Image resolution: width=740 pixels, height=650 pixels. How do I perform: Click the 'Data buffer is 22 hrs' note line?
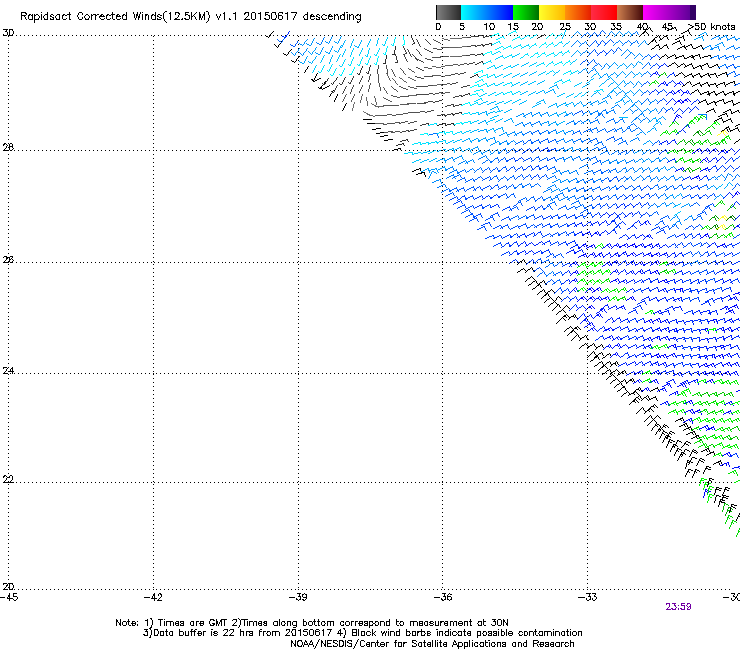362,633
